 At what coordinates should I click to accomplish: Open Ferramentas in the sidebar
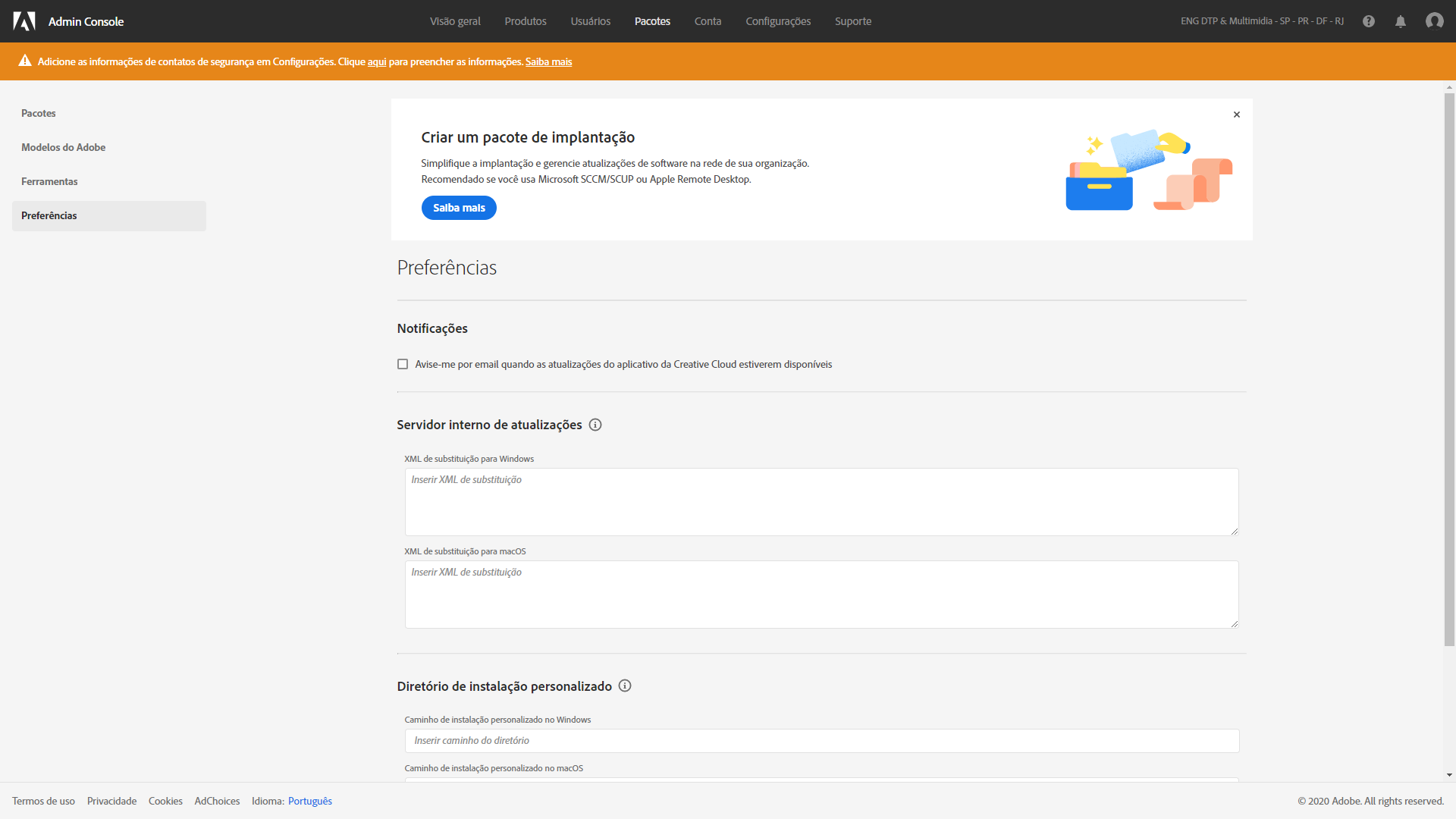109,181
